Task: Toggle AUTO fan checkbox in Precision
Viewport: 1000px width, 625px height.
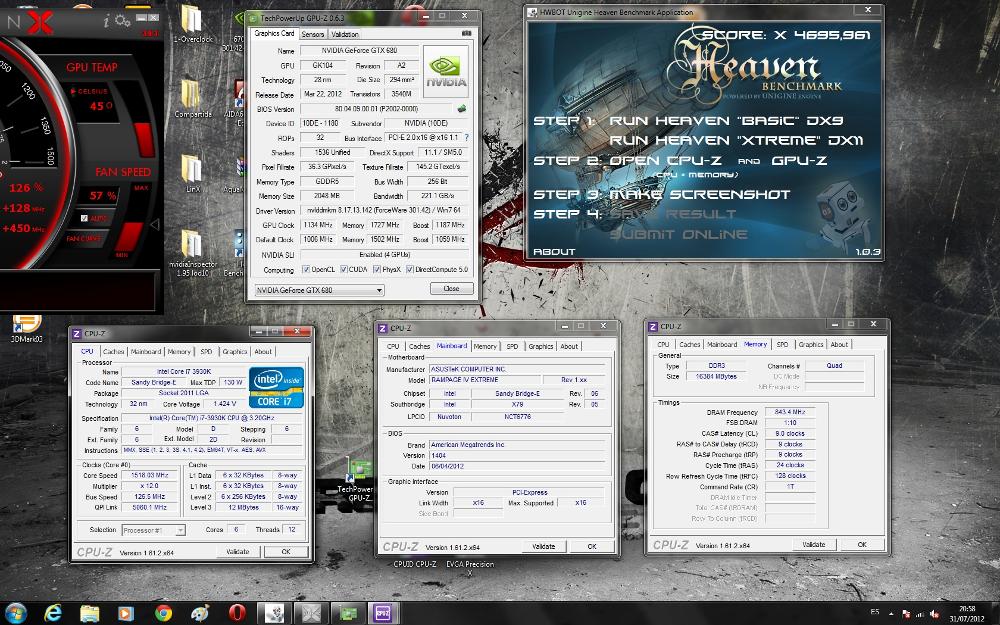Action: (84, 218)
